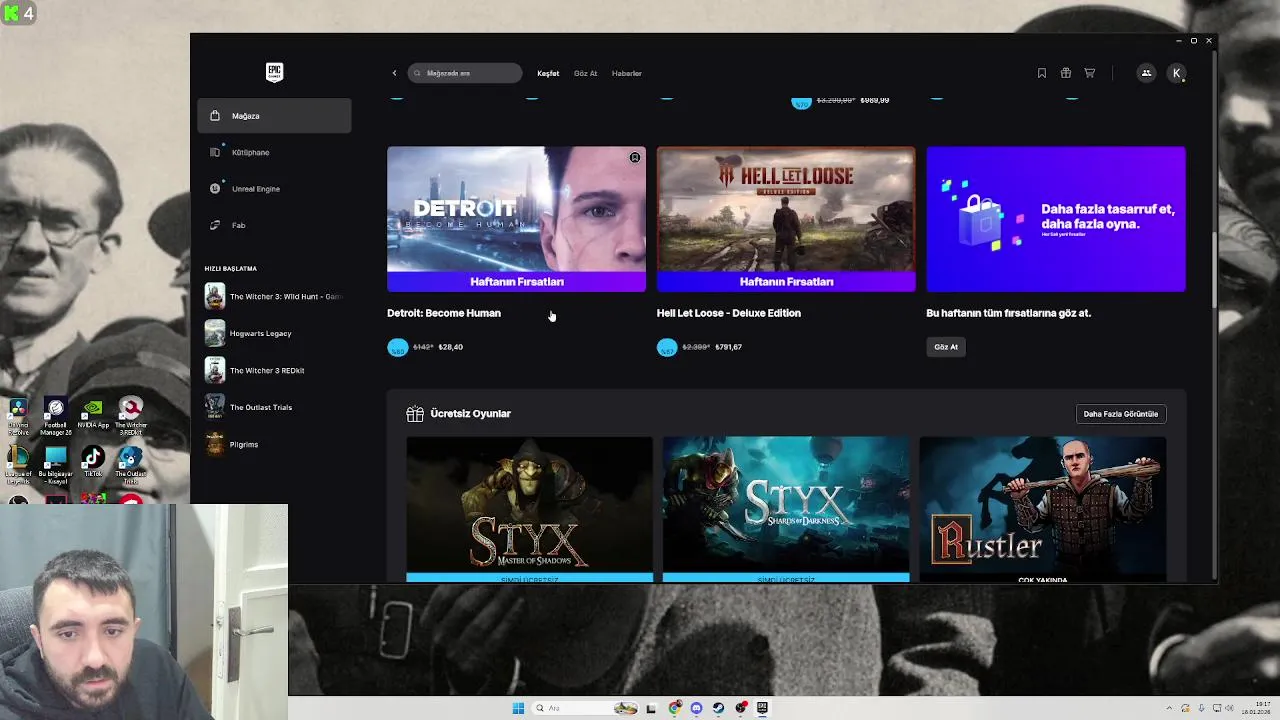Launch The Witcher 3 REDkit from sidebar icon

tap(215, 370)
